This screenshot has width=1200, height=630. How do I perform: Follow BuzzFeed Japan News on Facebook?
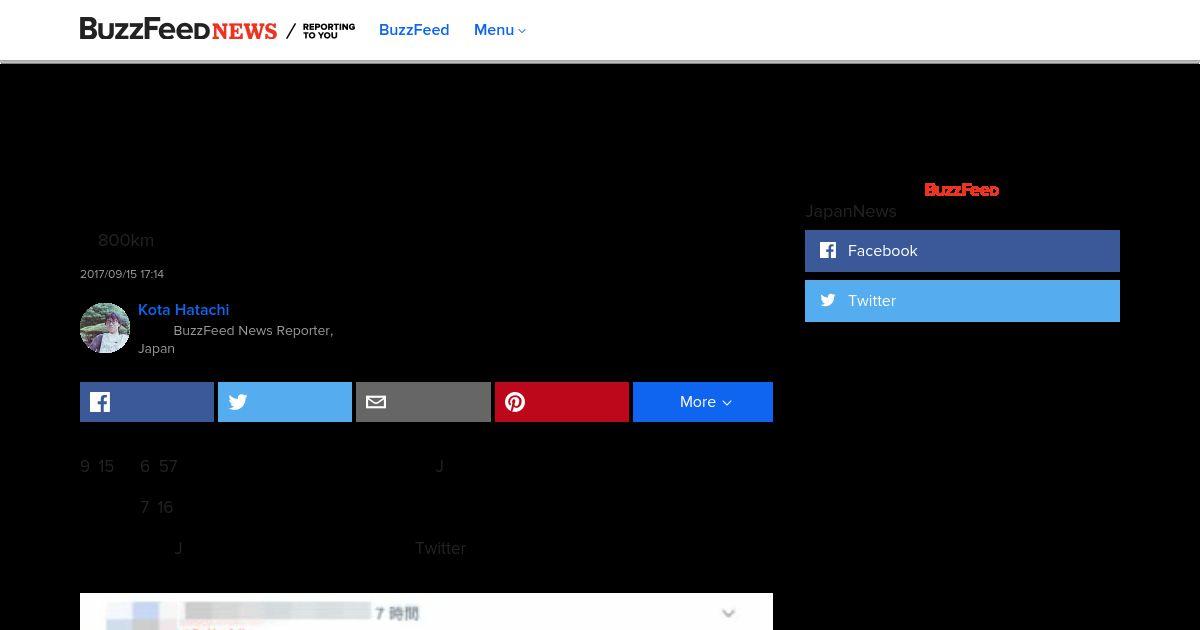click(962, 251)
